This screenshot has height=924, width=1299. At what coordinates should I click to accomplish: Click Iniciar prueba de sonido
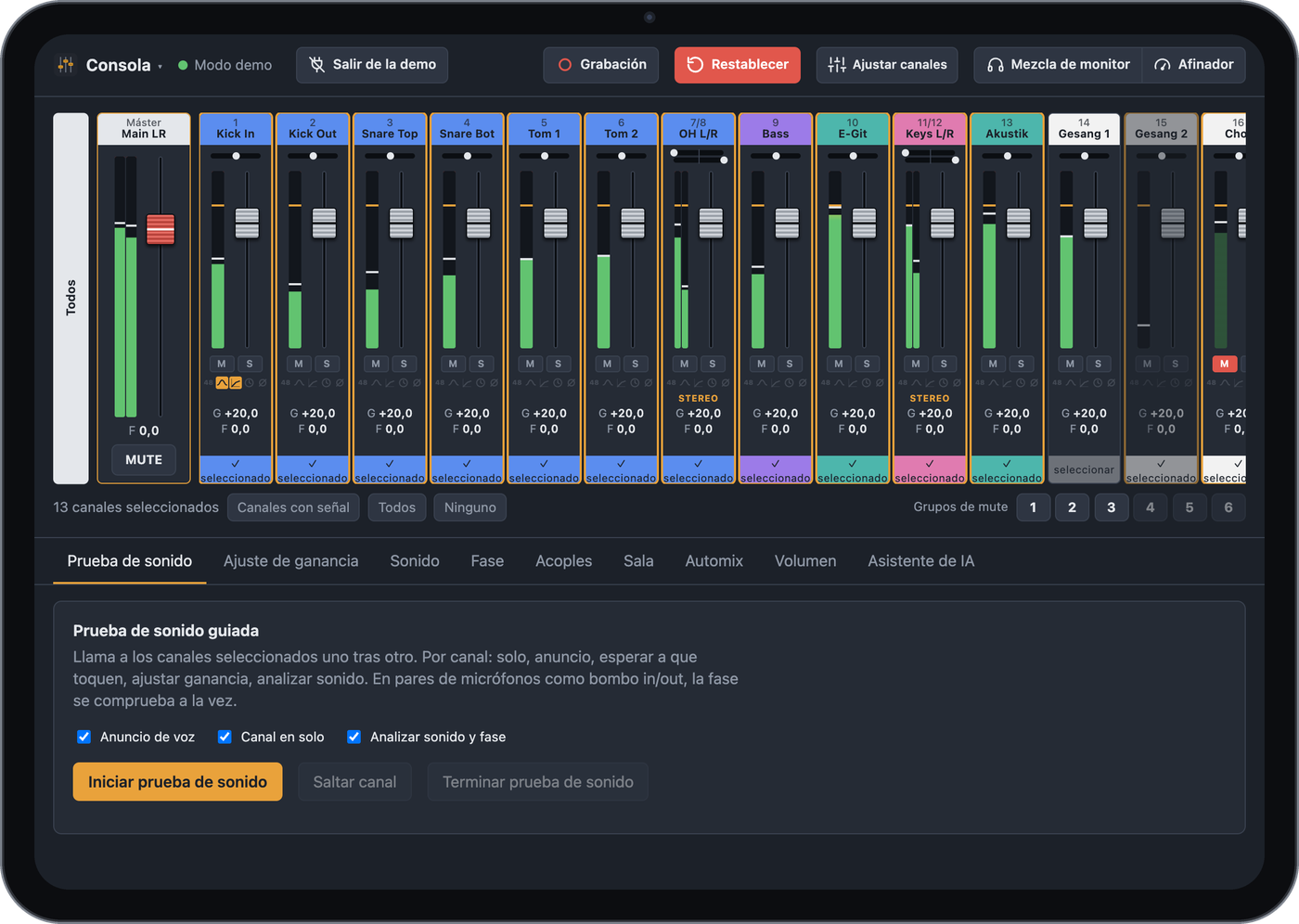click(x=177, y=782)
